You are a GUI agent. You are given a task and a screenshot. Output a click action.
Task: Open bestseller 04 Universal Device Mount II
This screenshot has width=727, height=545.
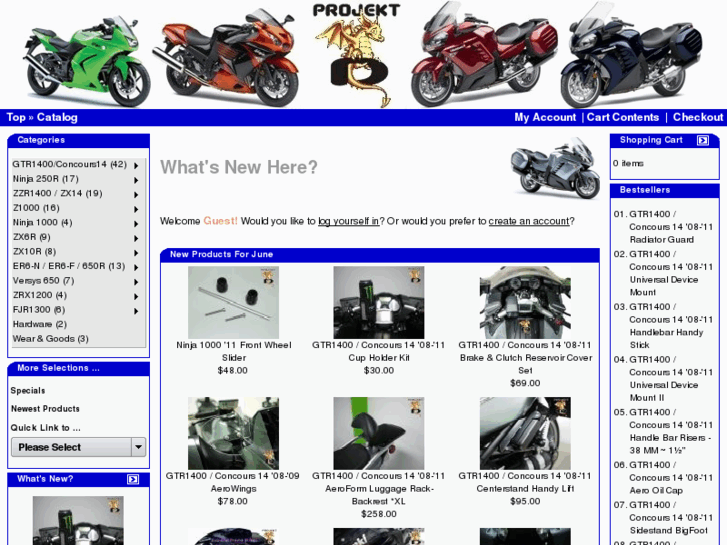pos(671,378)
